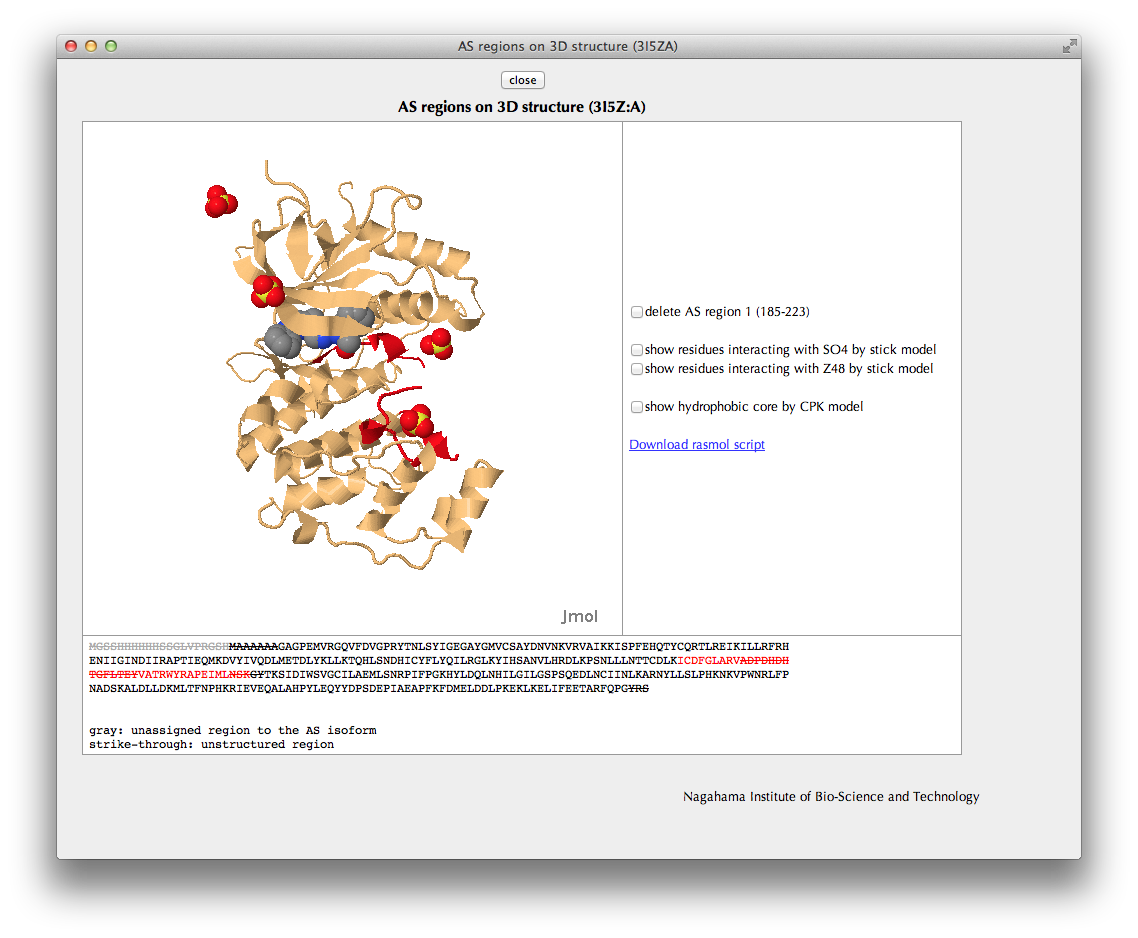Toggle show residues interacting with SO4

click(x=637, y=350)
